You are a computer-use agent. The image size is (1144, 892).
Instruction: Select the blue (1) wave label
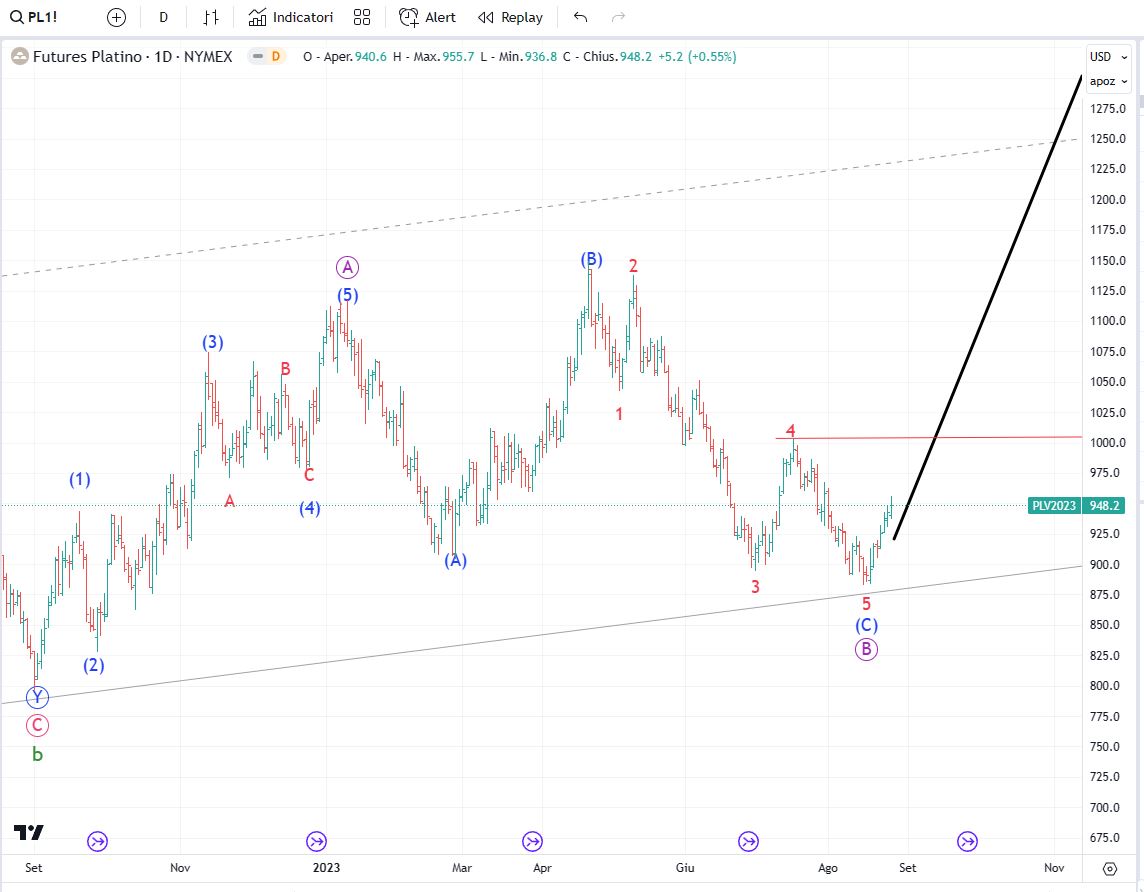coord(80,479)
